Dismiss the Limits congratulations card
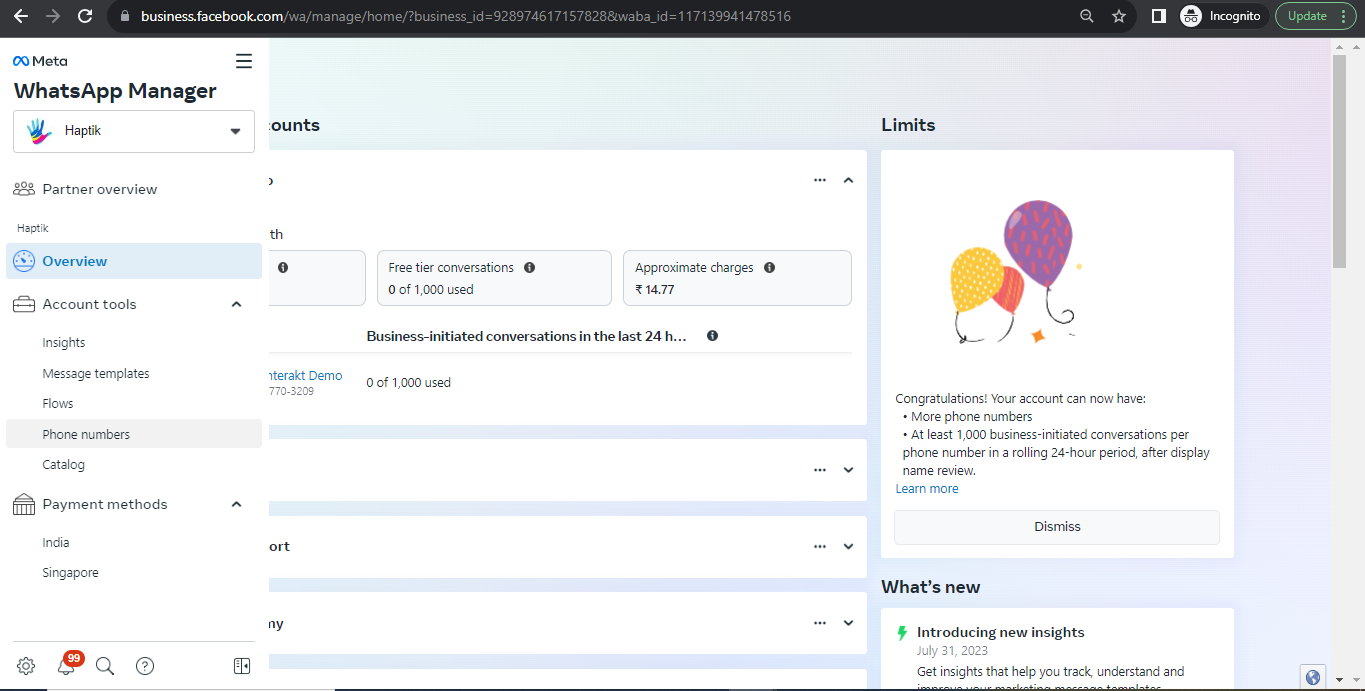 click(x=1057, y=527)
